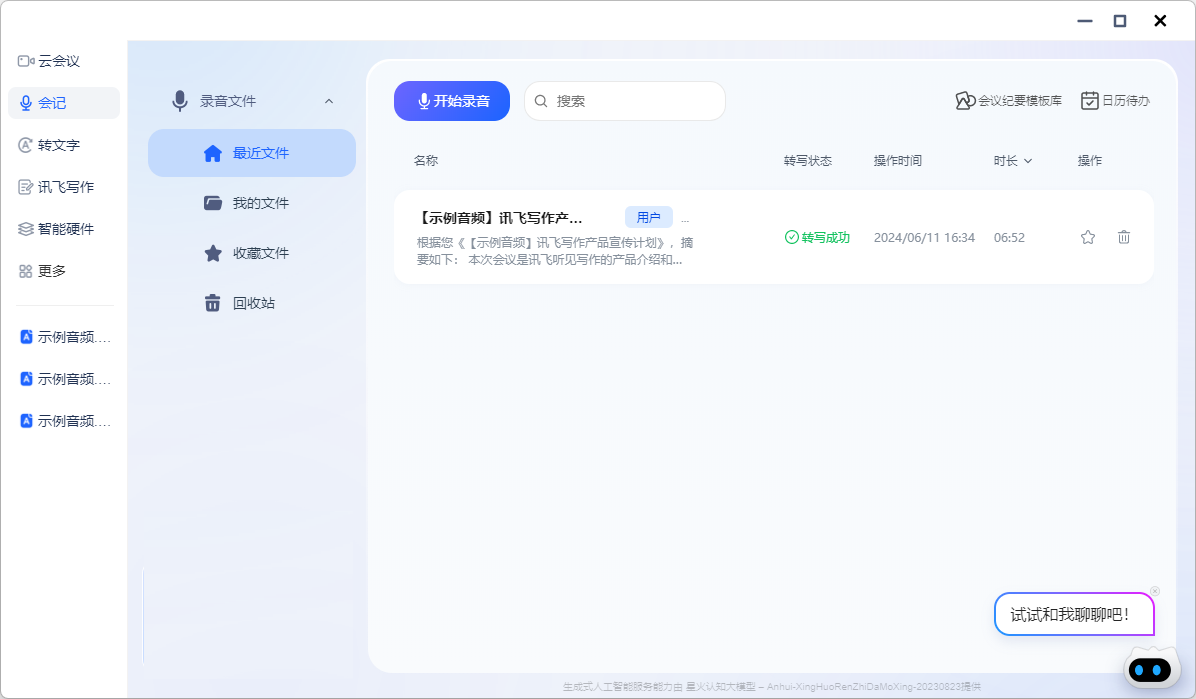Image resolution: width=1196 pixels, height=699 pixels.
Task: Click the 名称 column header
Action: (x=426, y=160)
